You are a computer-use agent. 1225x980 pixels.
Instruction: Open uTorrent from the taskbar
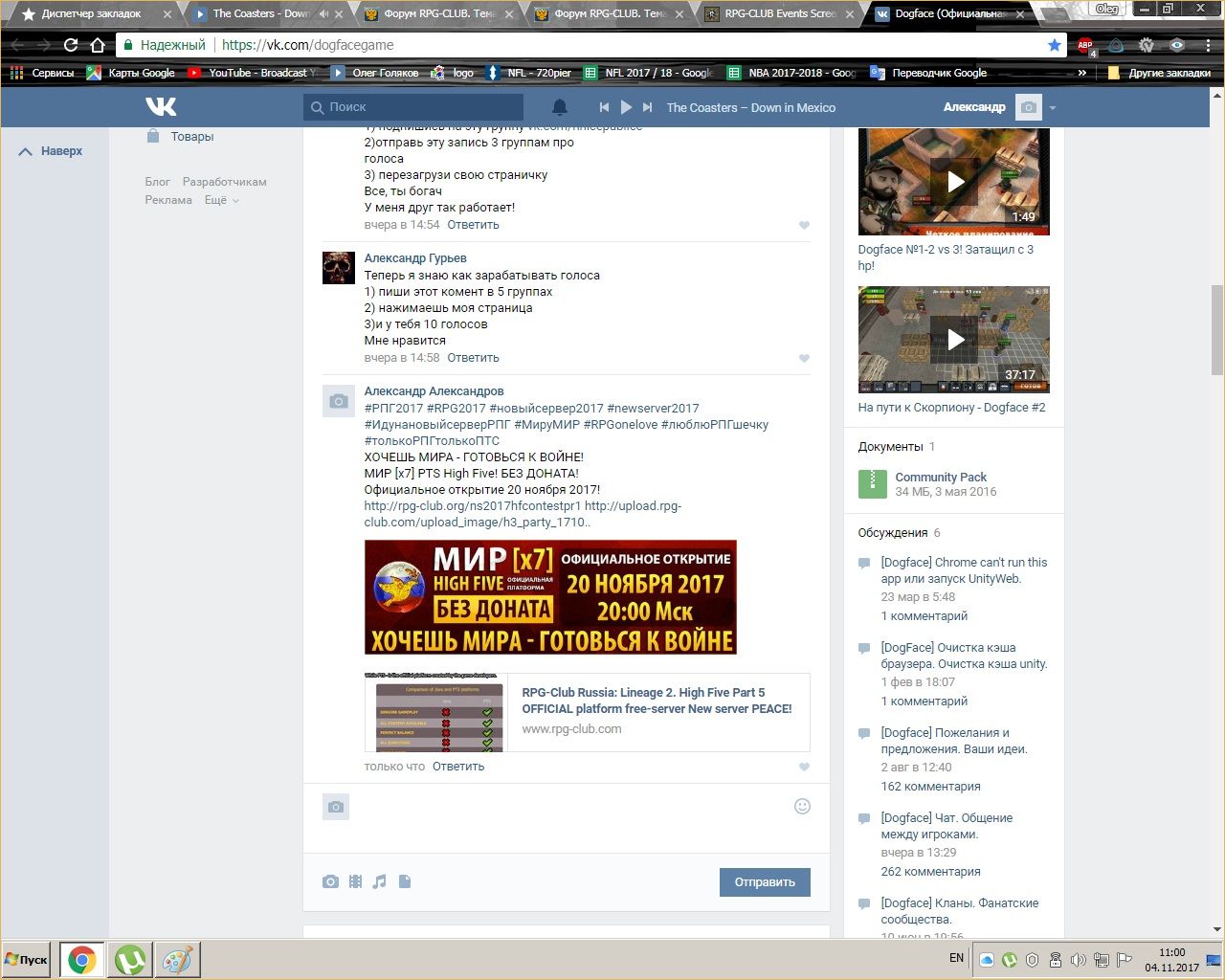(x=130, y=960)
